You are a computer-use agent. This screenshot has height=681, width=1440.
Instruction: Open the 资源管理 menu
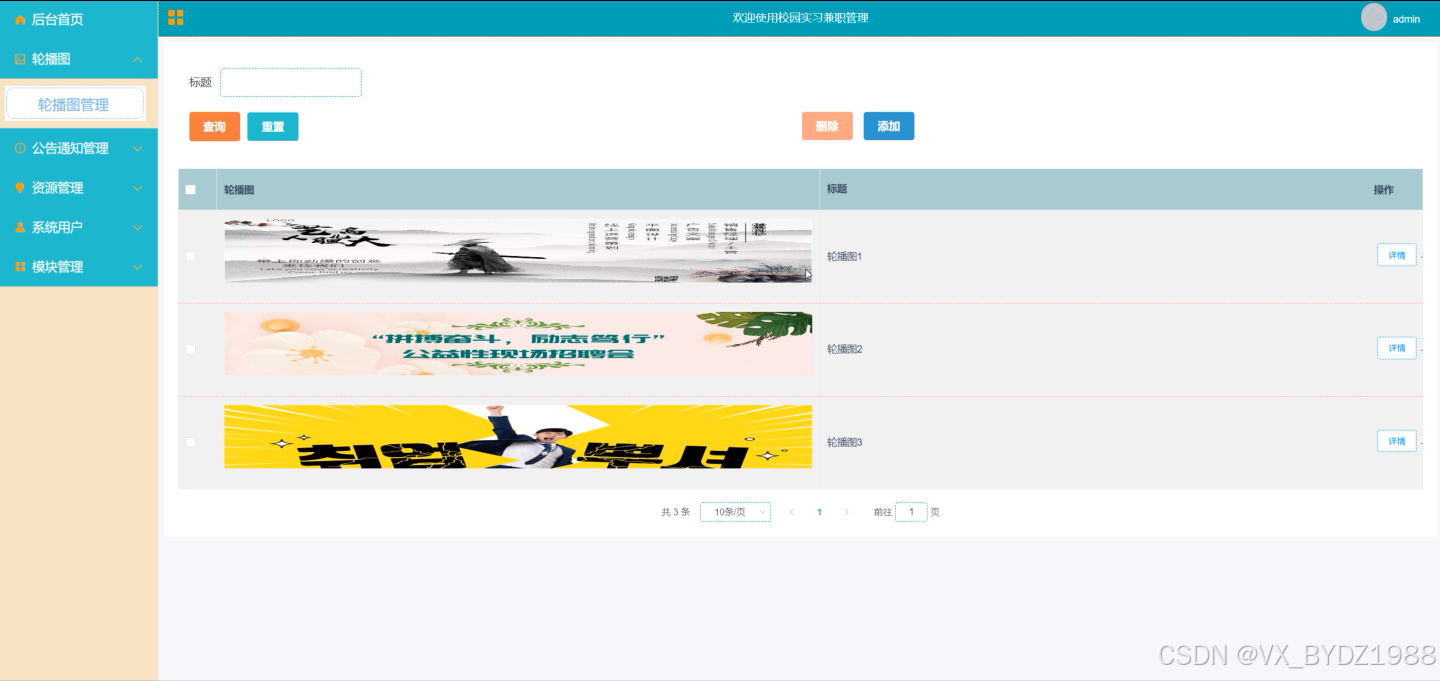(79, 188)
